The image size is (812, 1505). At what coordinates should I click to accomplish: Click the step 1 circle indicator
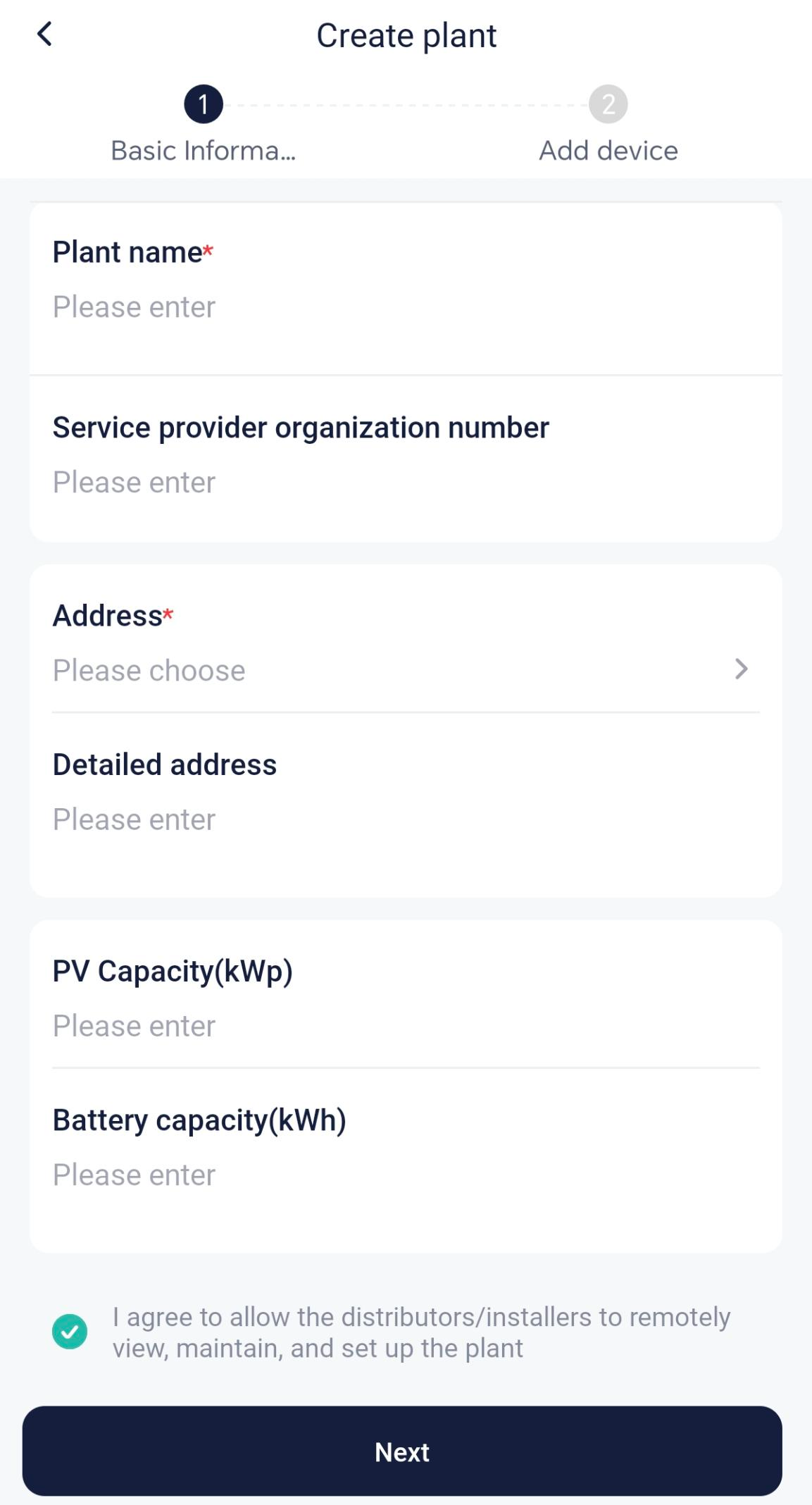tap(204, 104)
